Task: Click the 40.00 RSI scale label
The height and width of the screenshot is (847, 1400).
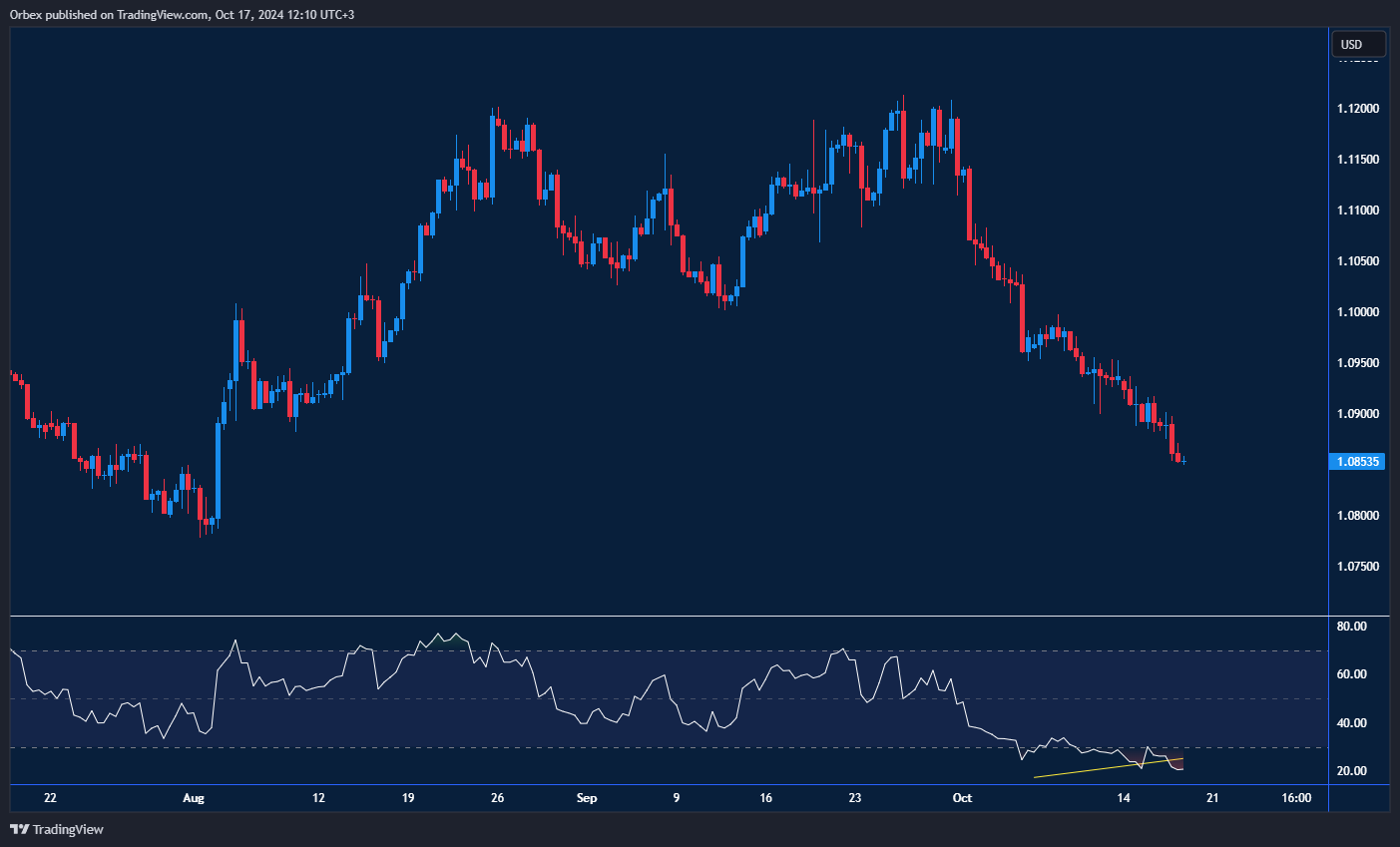Action: pyautogui.click(x=1352, y=723)
